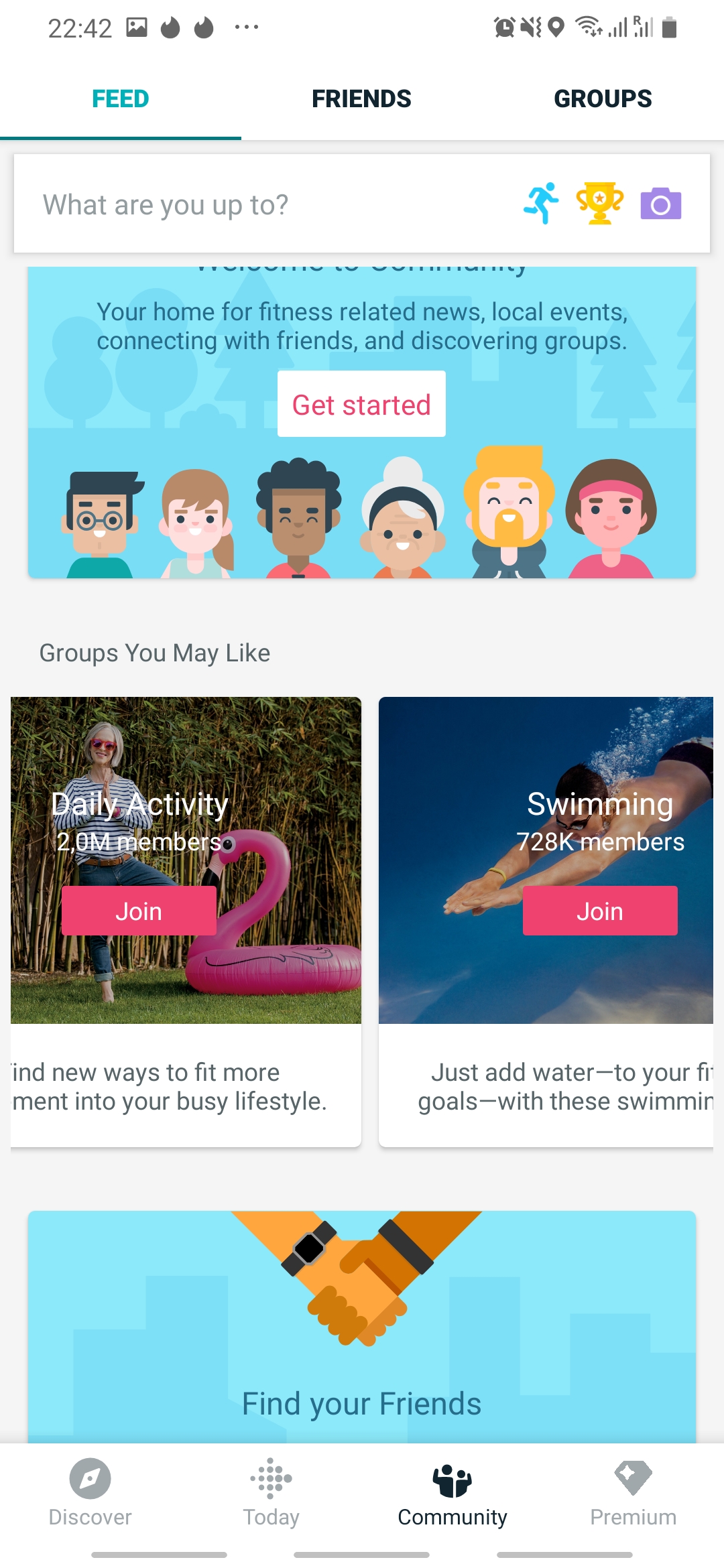Select the Community people icon
The height and width of the screenshot is (1568, 724).
[452, 1480]
